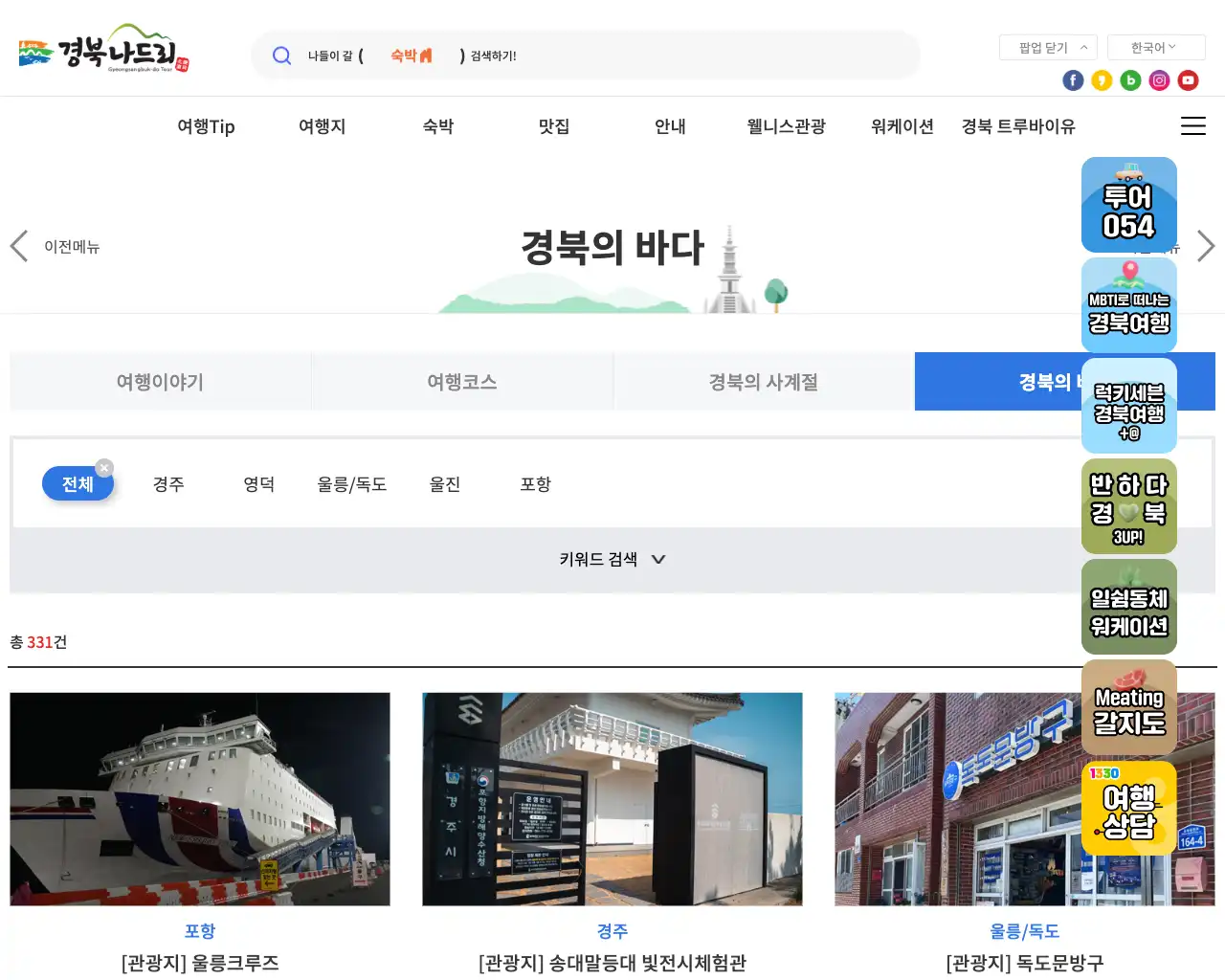
Task: Open the 1330 여행상담 banner
Action: coord(1129,808)
